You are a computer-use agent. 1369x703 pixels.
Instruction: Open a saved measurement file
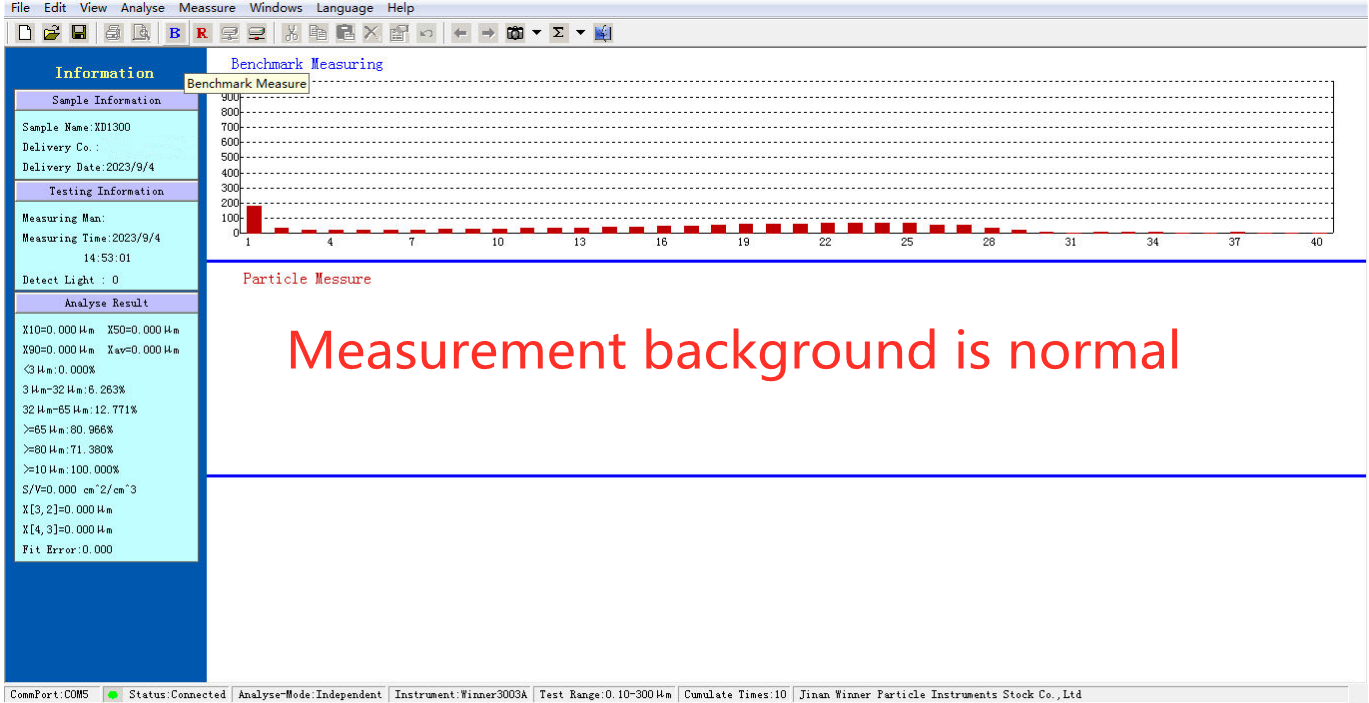tap(51, 32)
